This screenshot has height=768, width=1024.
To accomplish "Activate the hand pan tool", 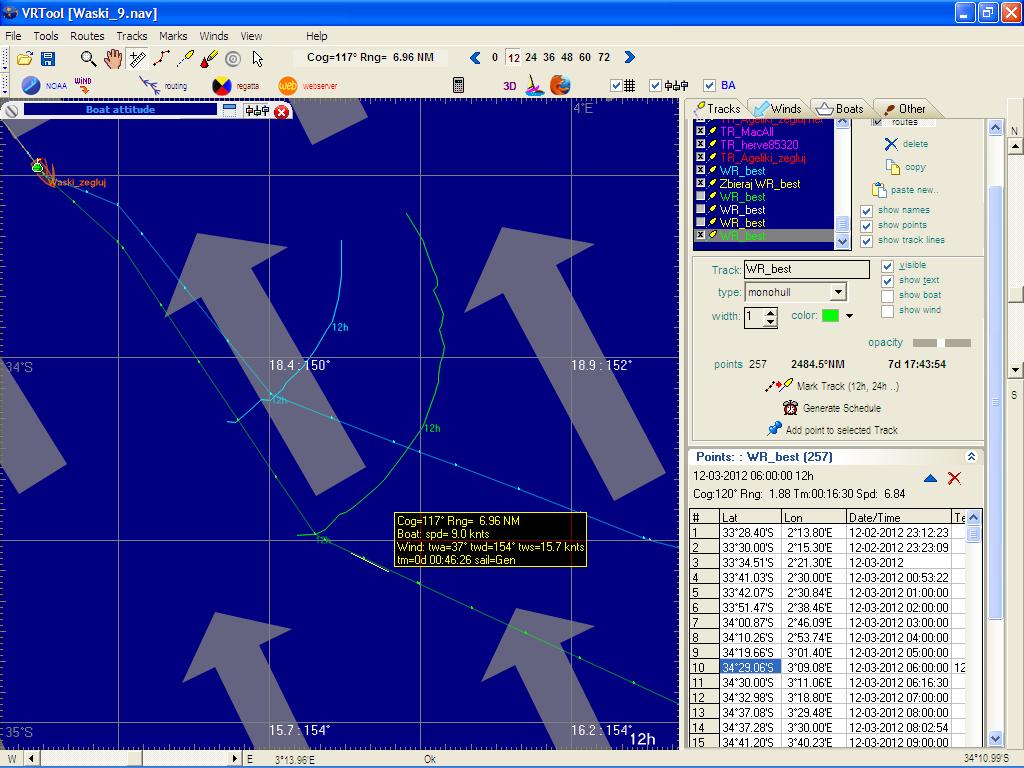I will click(x=113, y=59).
